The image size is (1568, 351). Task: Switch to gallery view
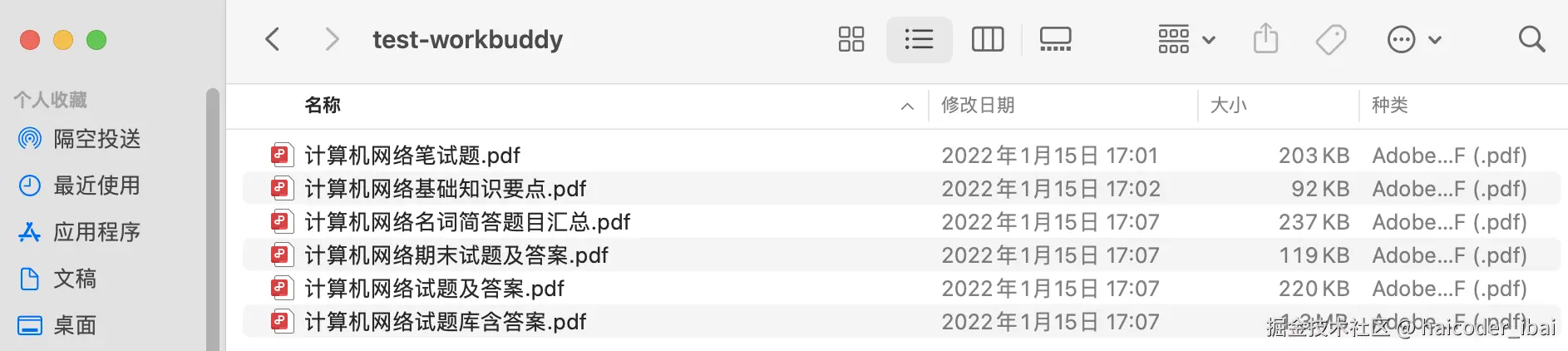(x=1055, y=39)
